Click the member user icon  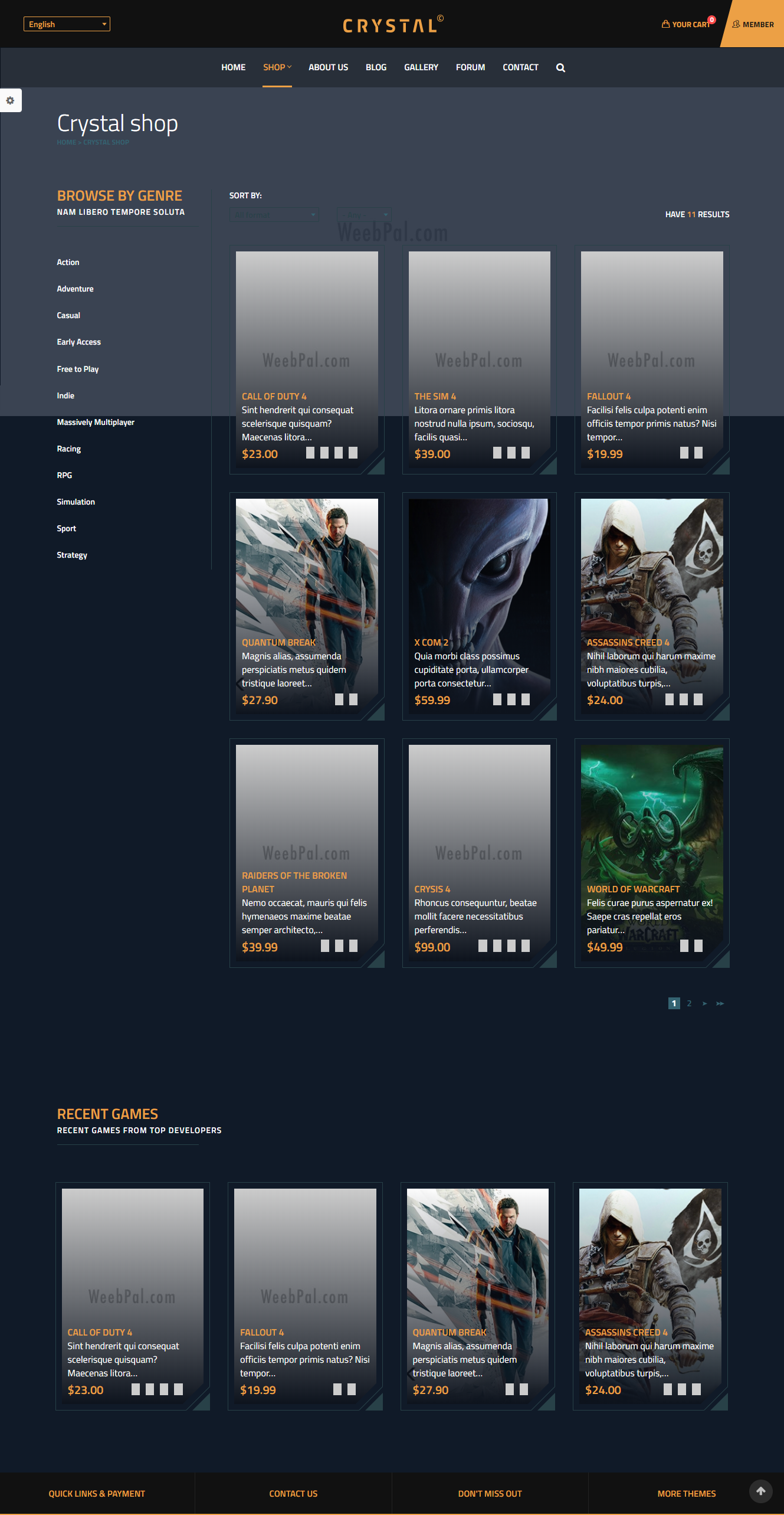pyautogui.click(x=736, y=24)
